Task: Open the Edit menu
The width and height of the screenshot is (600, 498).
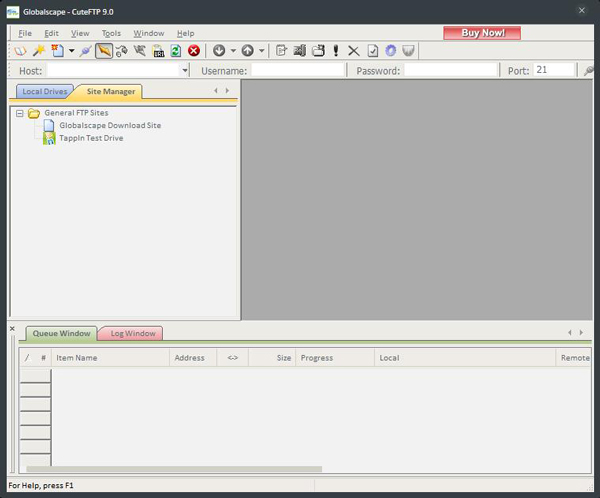Action: tap(51, 33)
